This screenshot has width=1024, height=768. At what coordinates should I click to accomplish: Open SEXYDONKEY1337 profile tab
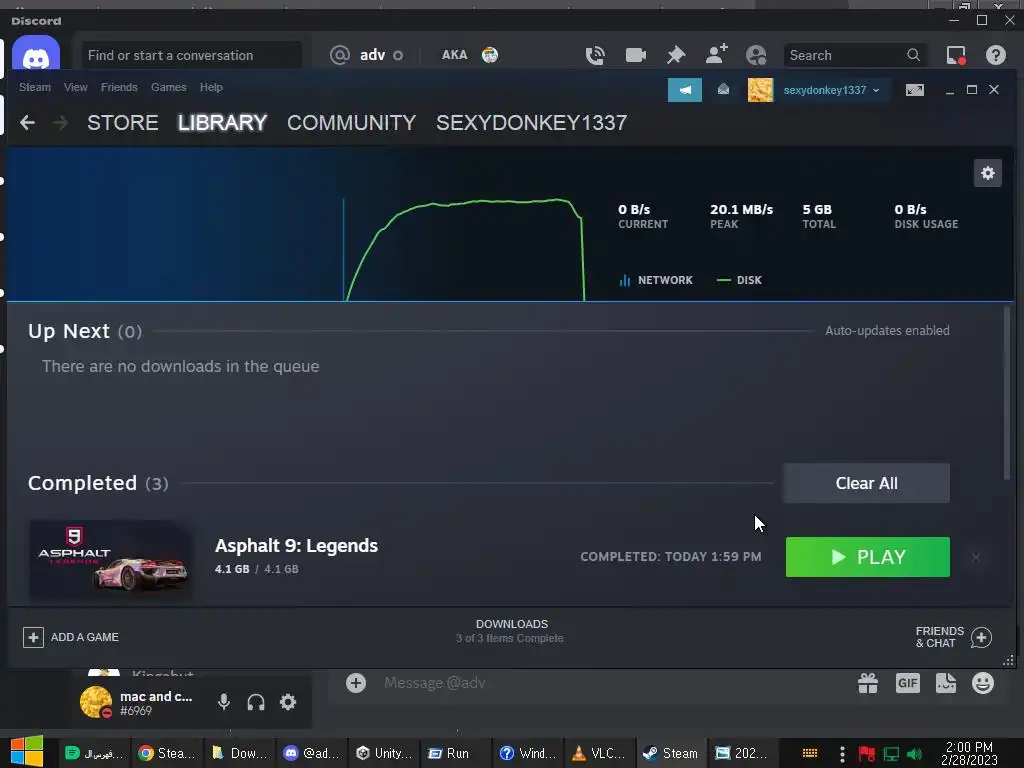pos(532,123)
